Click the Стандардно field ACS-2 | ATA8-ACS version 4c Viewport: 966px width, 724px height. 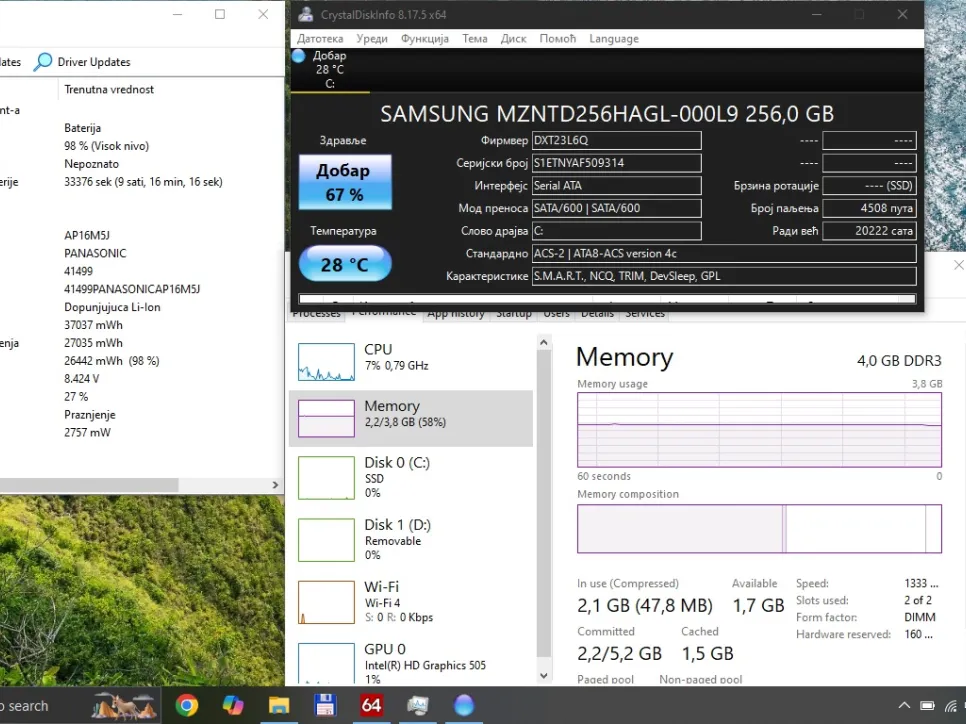click(x=724, y=254)
